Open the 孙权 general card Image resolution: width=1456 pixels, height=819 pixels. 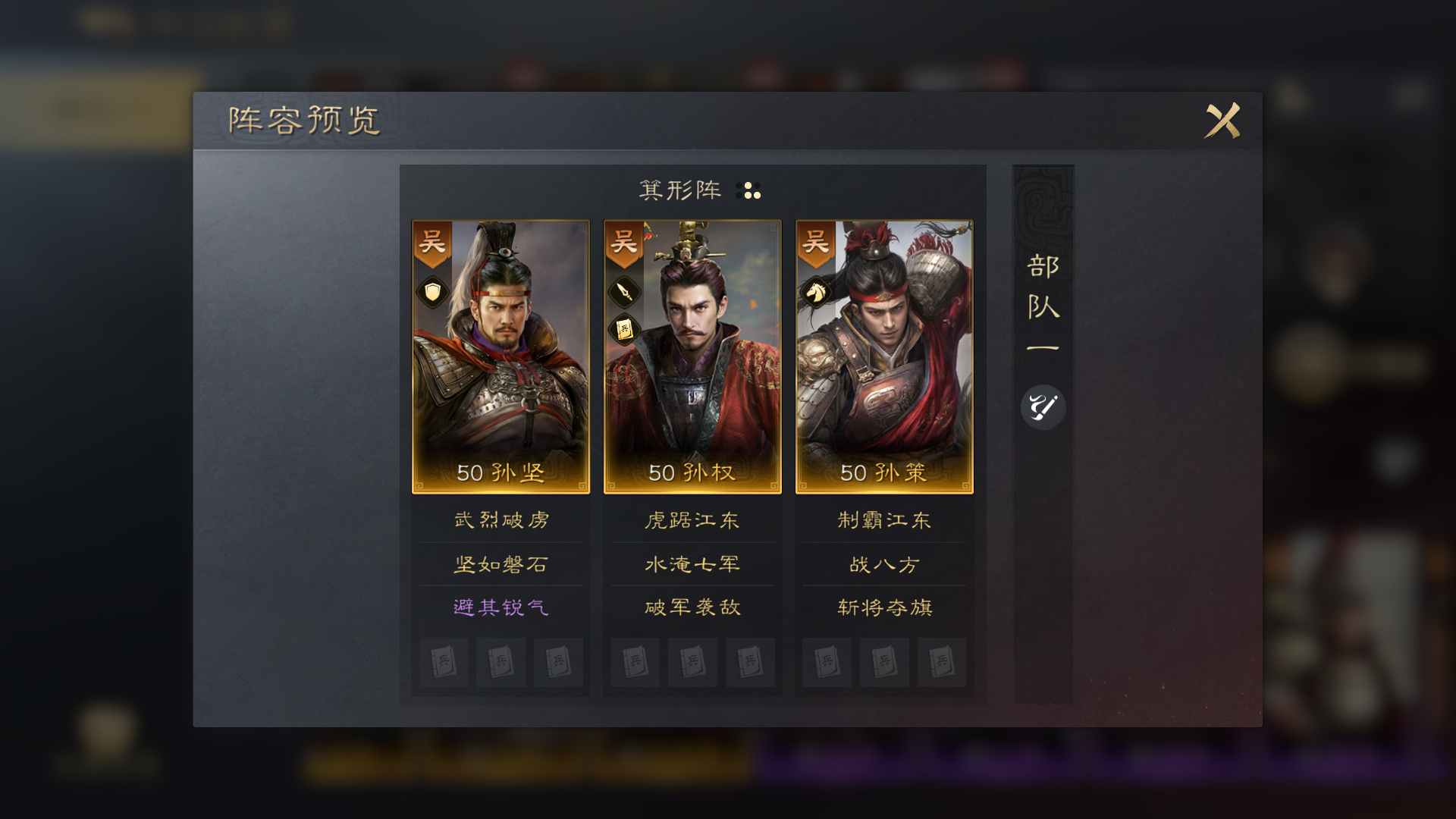(692, 356)
